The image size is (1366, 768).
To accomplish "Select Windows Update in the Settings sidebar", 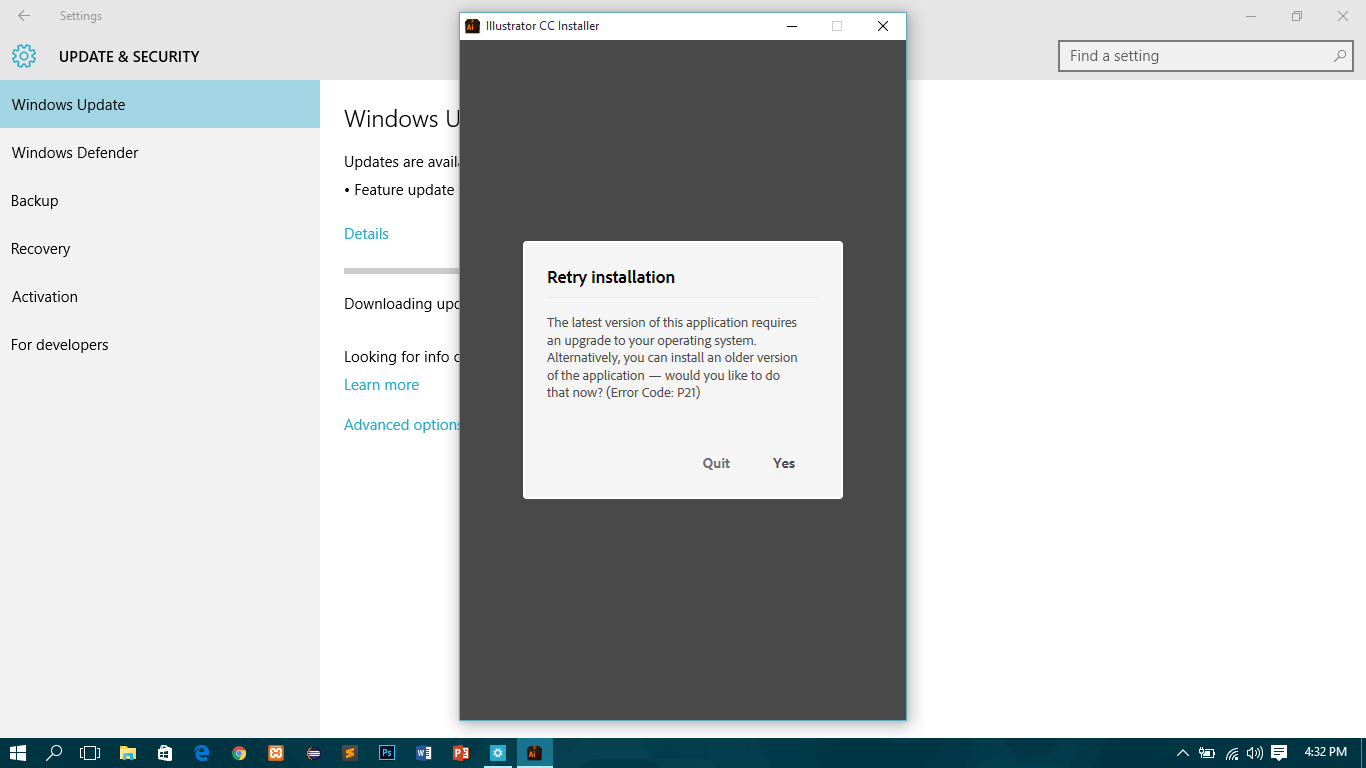I will coord(160,104).
